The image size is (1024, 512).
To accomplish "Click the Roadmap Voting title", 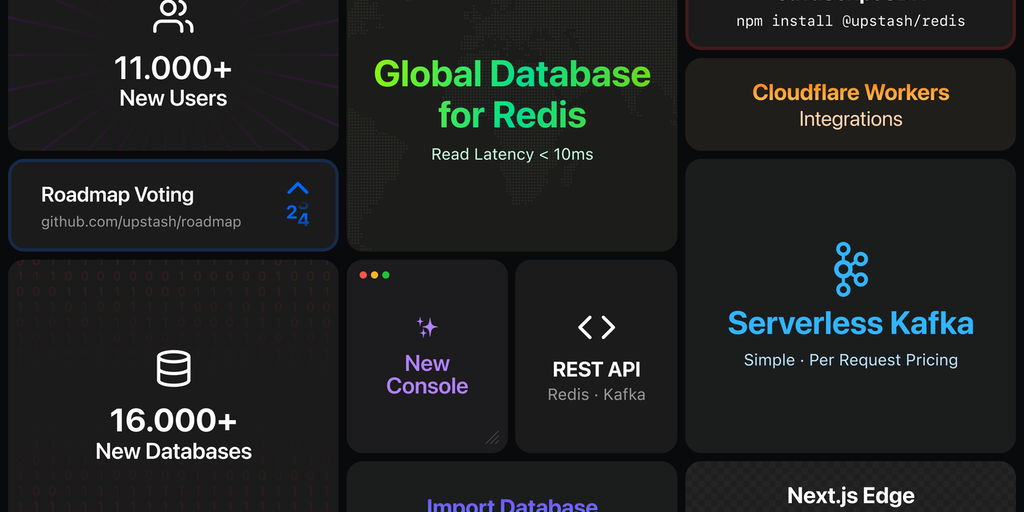I will [x=118, y=195].
